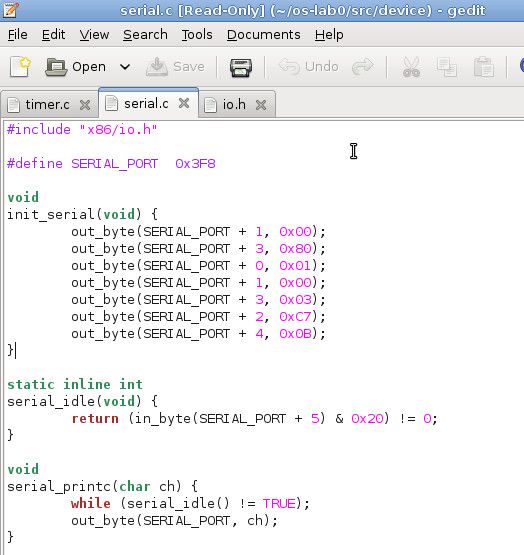
Task: Click the Print icon
Action: [241, 67]
